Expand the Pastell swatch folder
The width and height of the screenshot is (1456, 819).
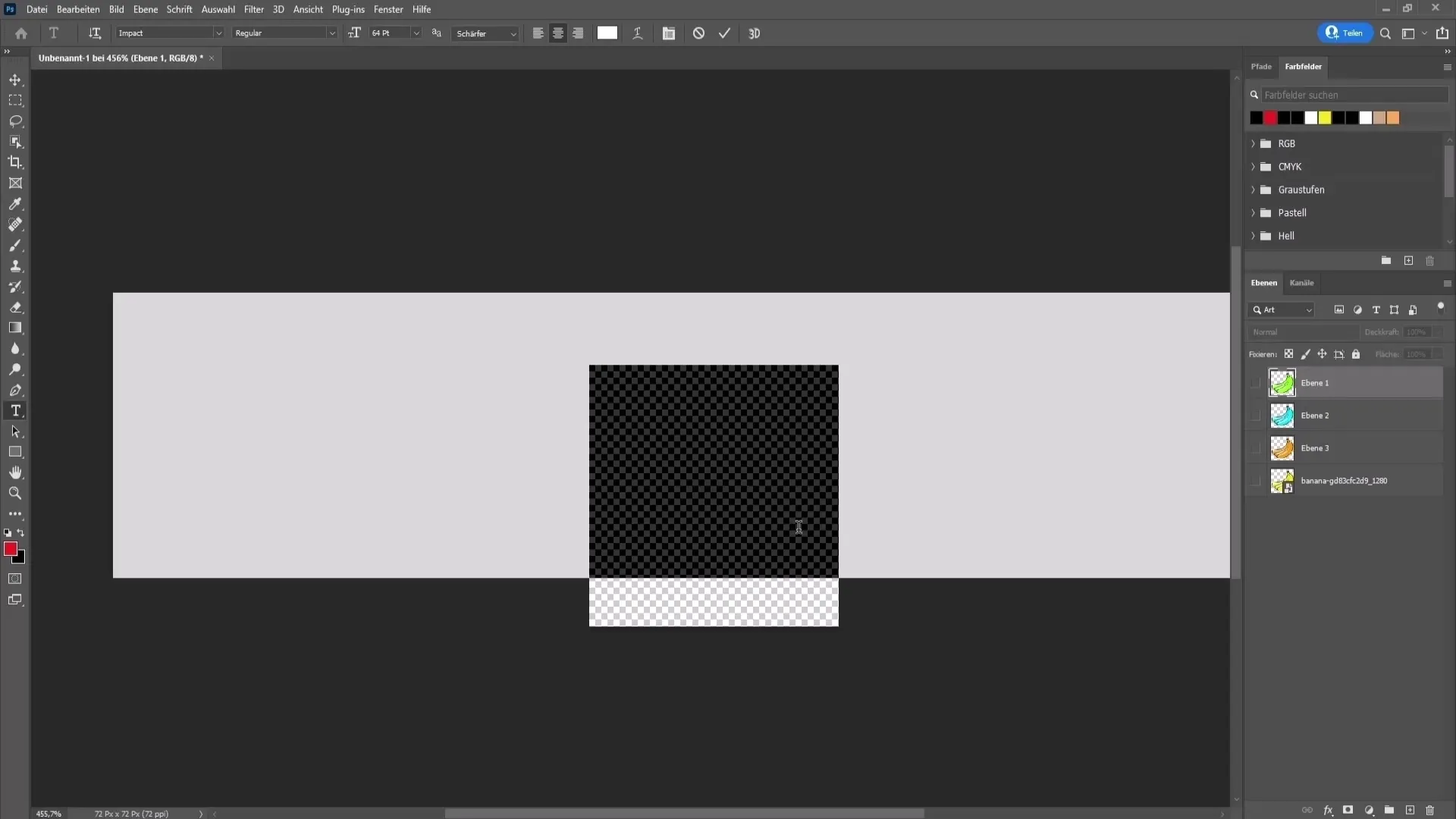[1253, 213]
